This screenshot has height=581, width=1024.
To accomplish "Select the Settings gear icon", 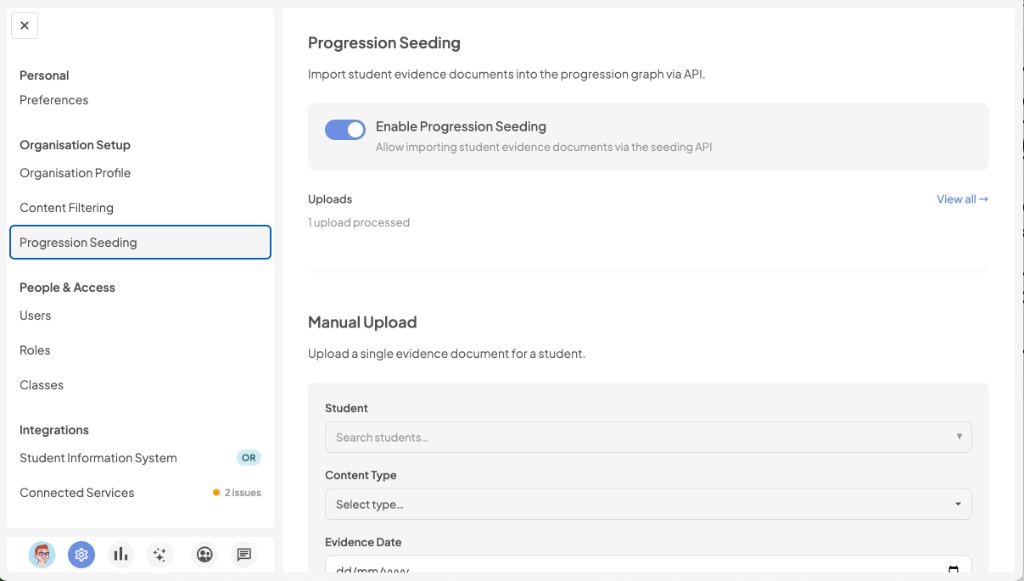I will click(81, 554).
